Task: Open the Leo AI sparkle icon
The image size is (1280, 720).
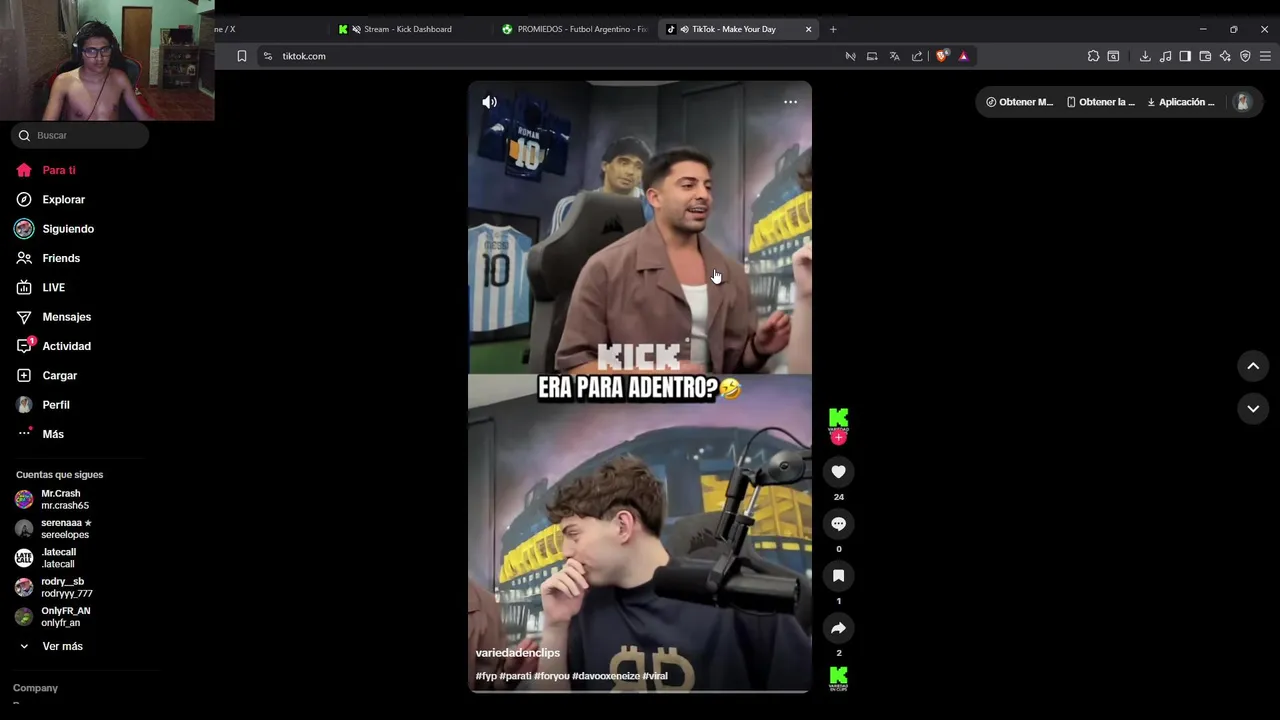Action: pos(1225,56)
